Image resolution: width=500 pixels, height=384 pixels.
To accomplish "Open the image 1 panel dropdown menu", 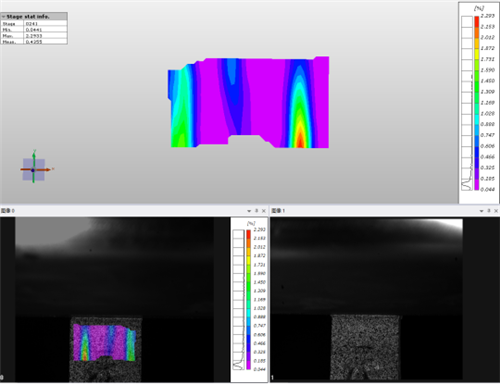I will point(481,211).
